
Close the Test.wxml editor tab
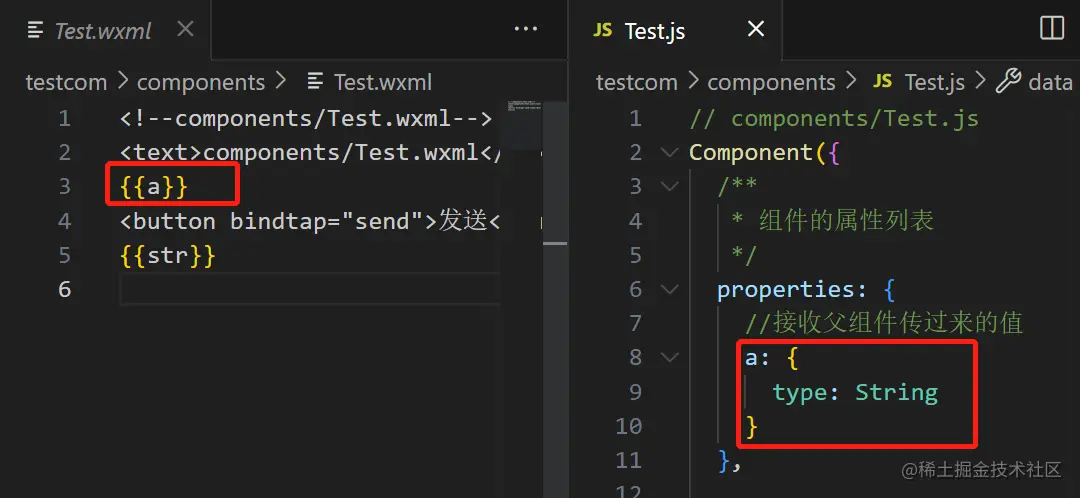(185, 29)
